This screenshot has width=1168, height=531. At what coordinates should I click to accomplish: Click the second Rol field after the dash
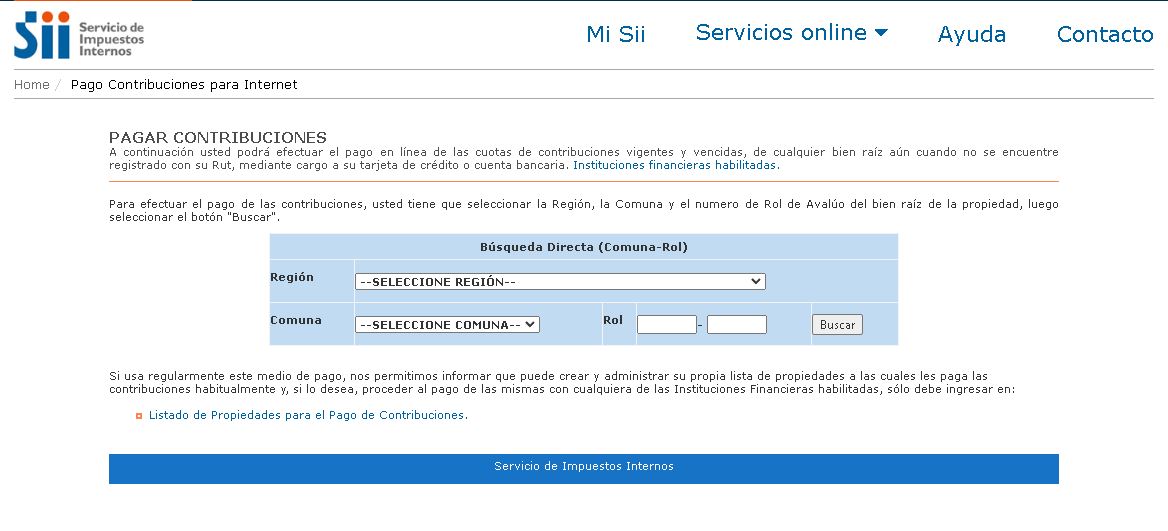736,325
